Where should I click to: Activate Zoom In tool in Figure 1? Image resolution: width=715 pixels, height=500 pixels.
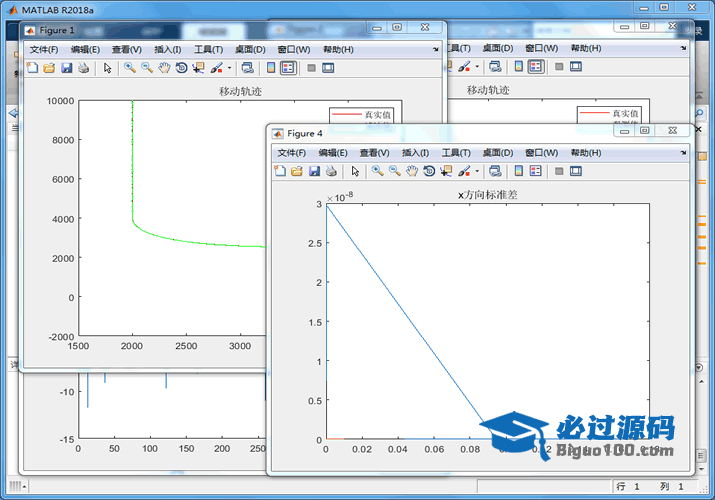pyautogui.click(x=130, y=68)
